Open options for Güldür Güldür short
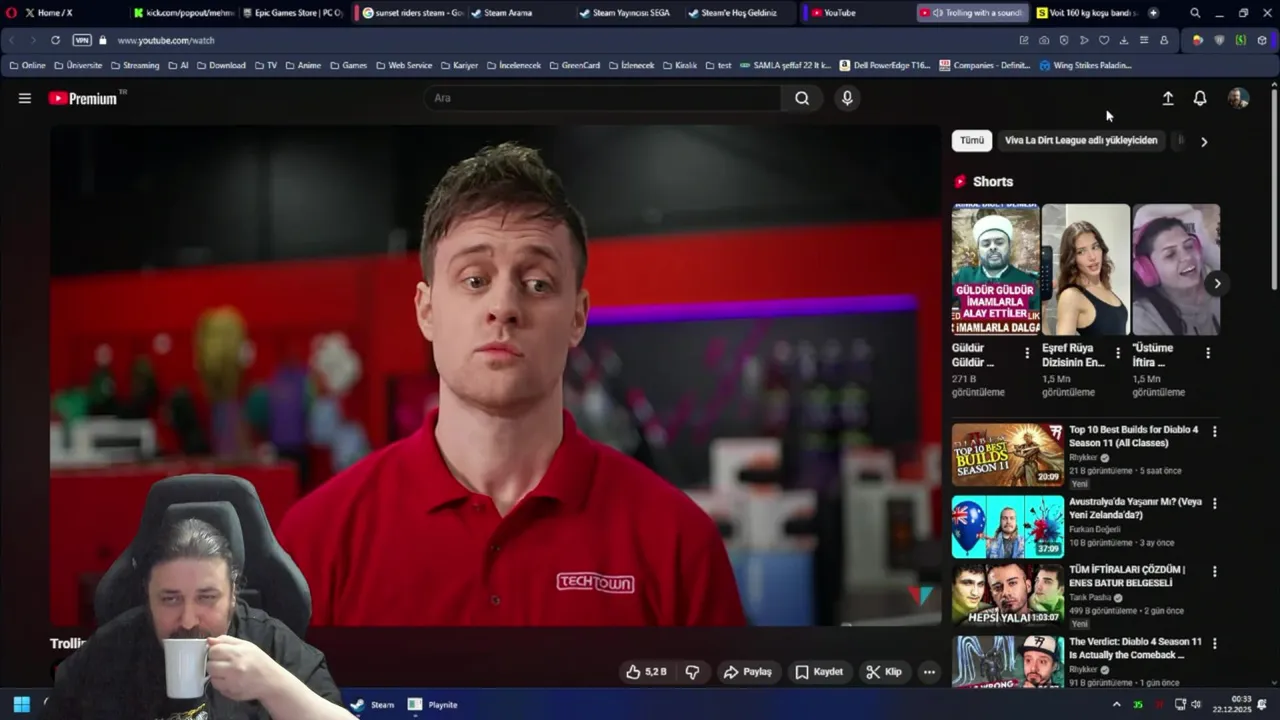Screen dimensions: 1280x720 tap(1027, 353)
